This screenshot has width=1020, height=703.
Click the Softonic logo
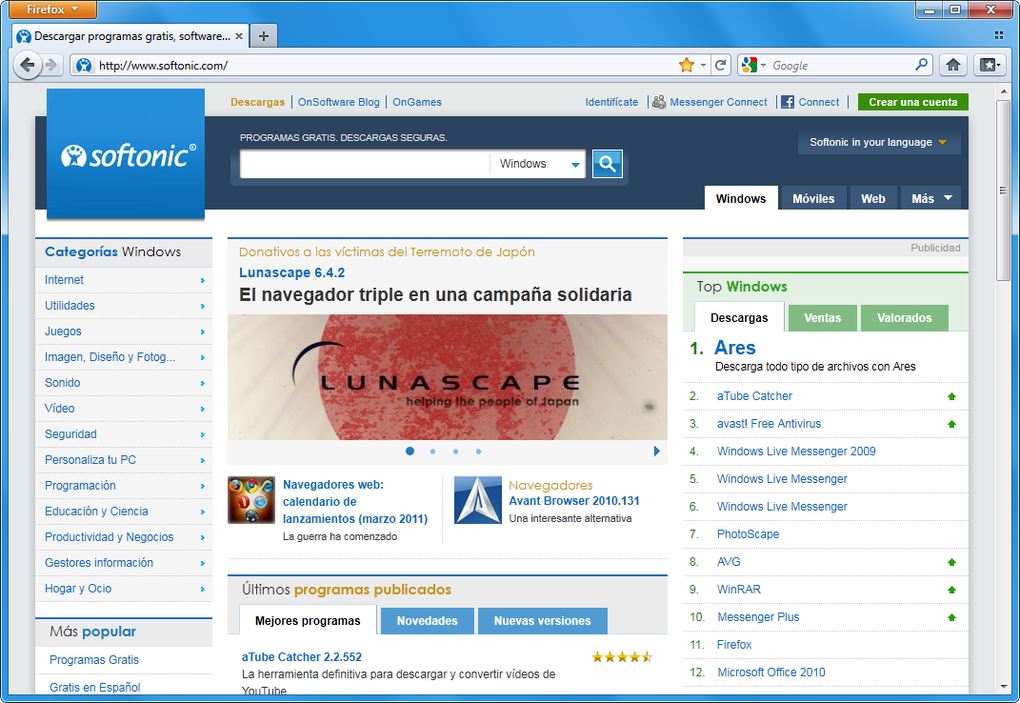[128, 156]
